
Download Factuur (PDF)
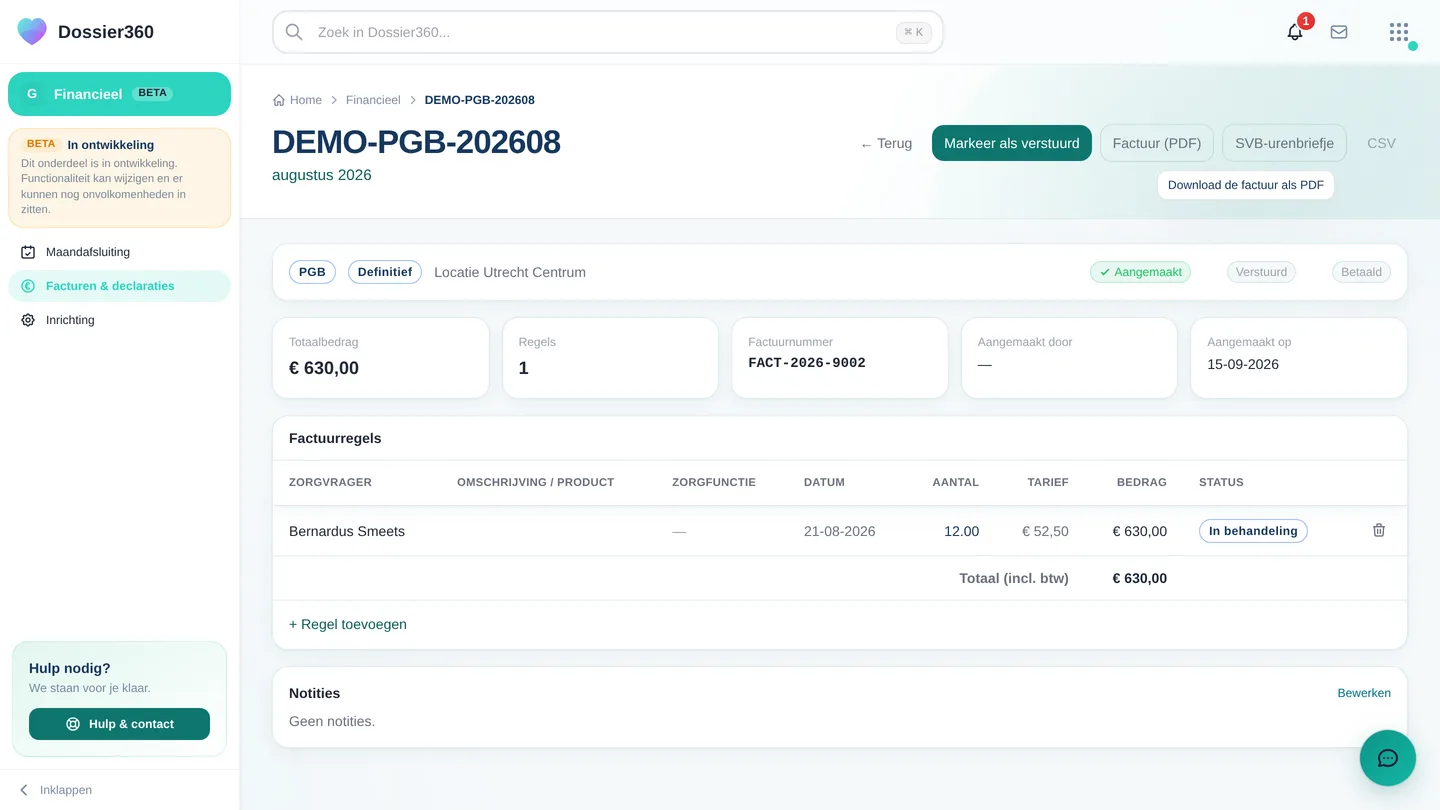(1157, 143)
